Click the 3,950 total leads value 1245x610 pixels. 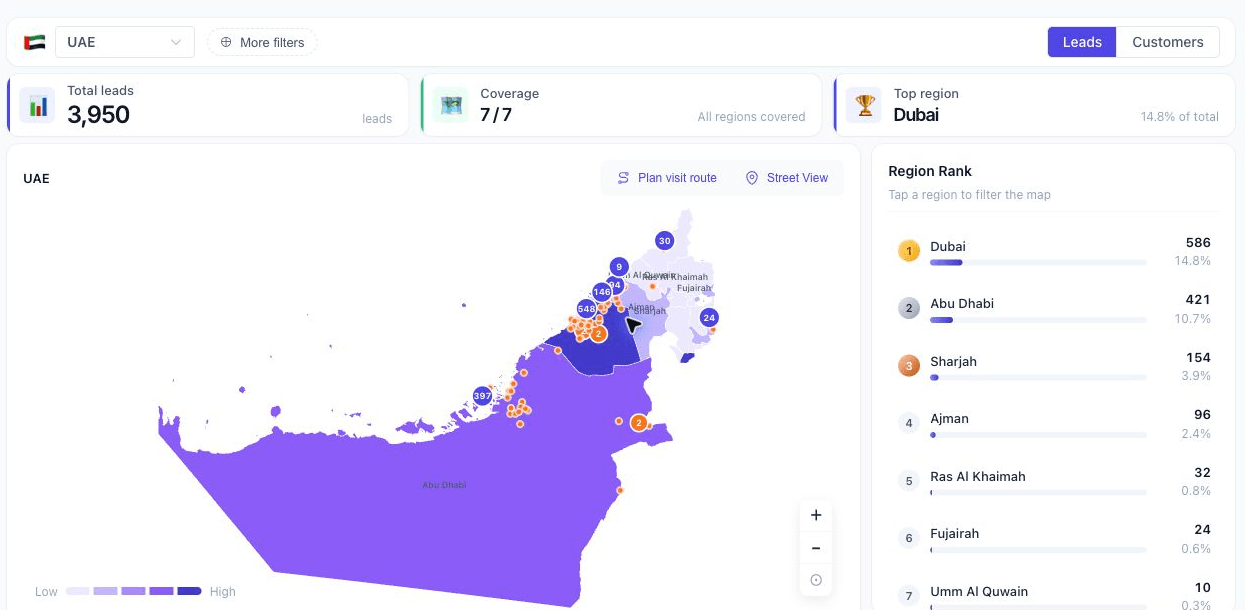tap(98, 115)
